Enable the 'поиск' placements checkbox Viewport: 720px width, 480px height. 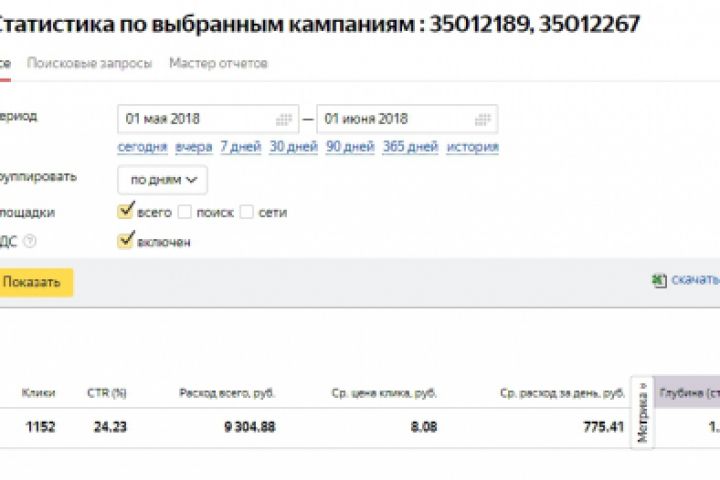[185, 212]
